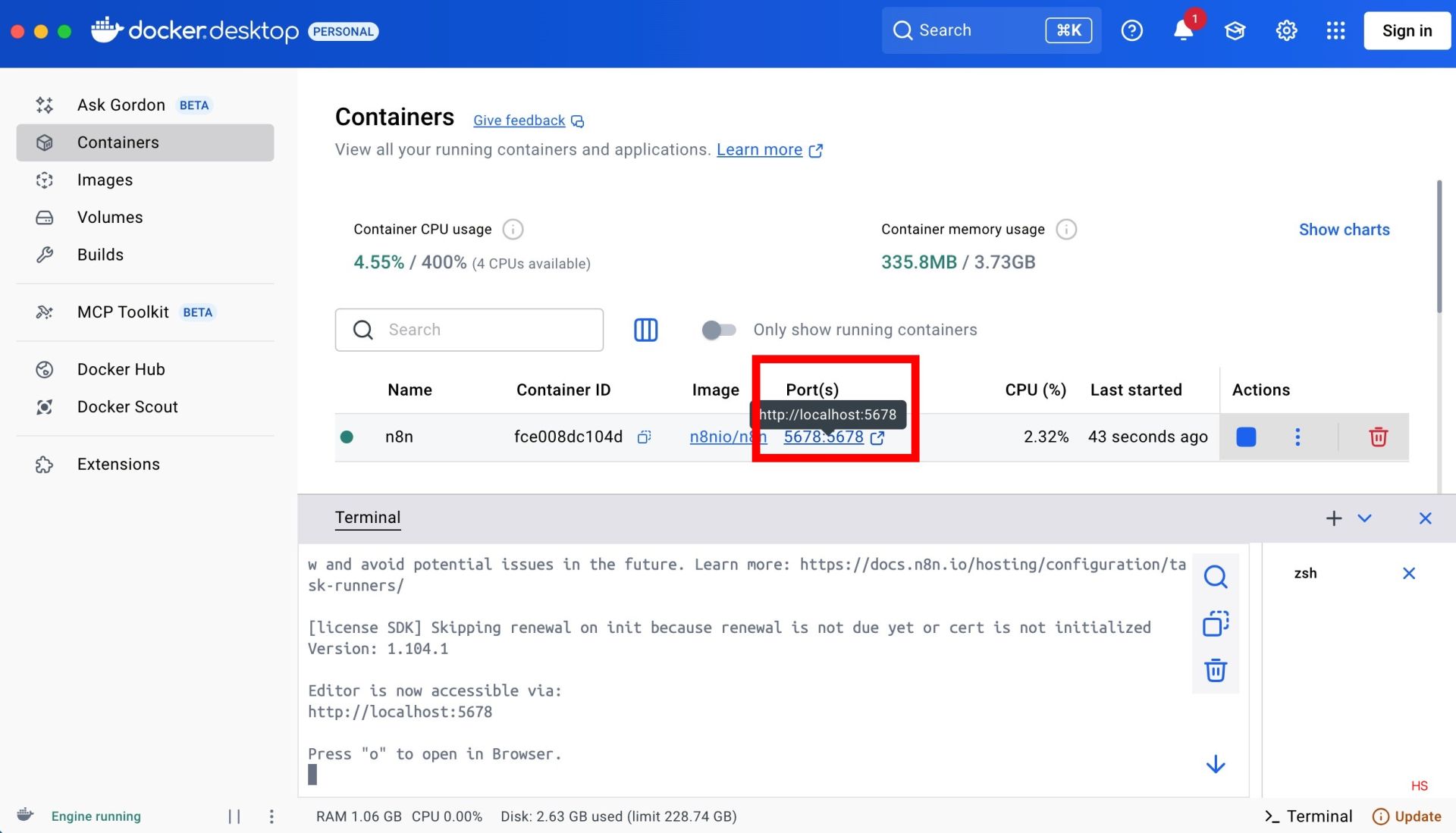Click Engine running status
Viewport: 1456px width, 833px height.
click(96, 816)
